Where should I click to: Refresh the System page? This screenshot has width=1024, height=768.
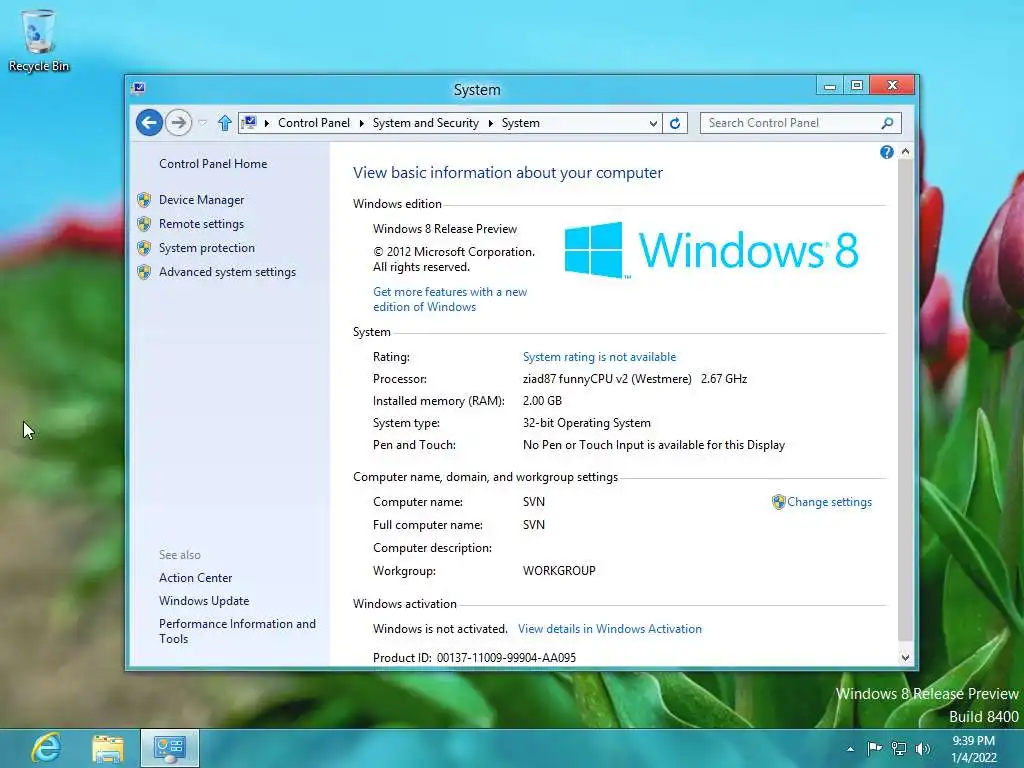(x=675, y=123)
